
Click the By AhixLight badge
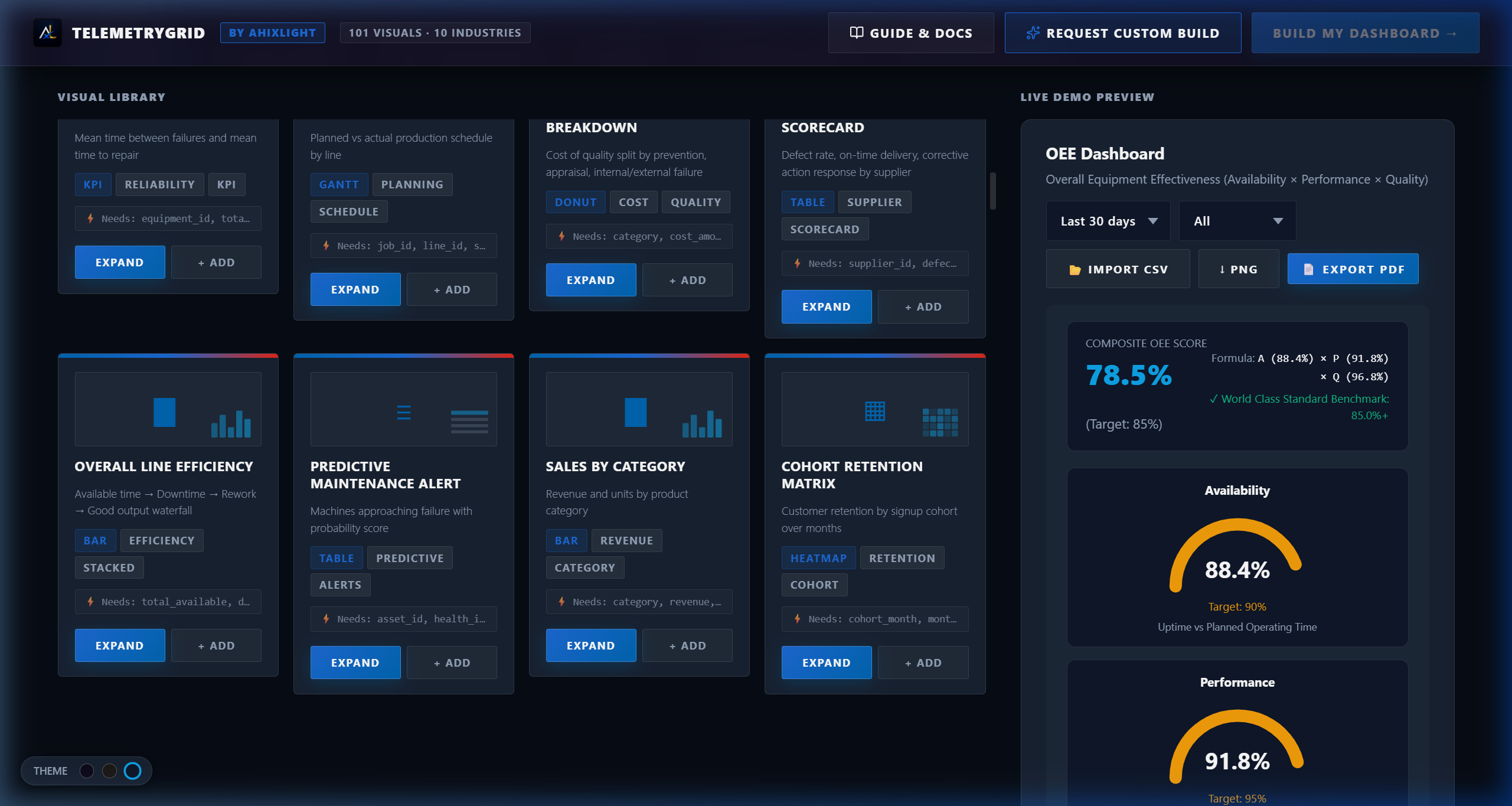pyautogui.click(x=272, y=32)
